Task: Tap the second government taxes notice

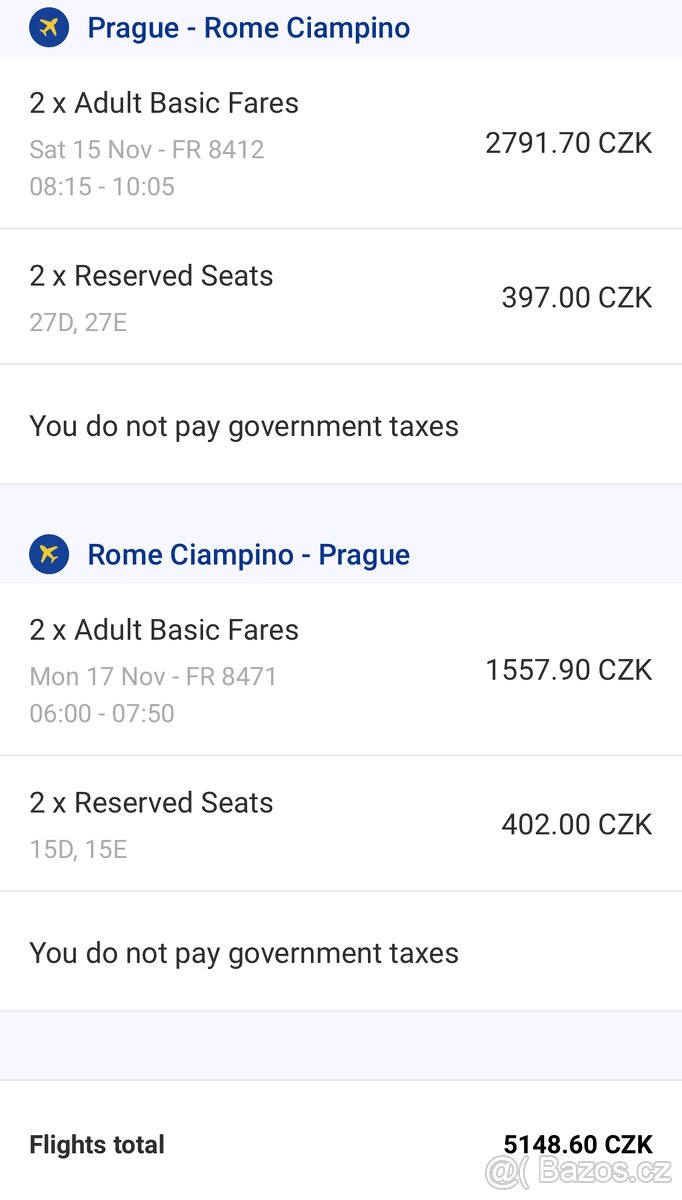Action: [244, 953]
